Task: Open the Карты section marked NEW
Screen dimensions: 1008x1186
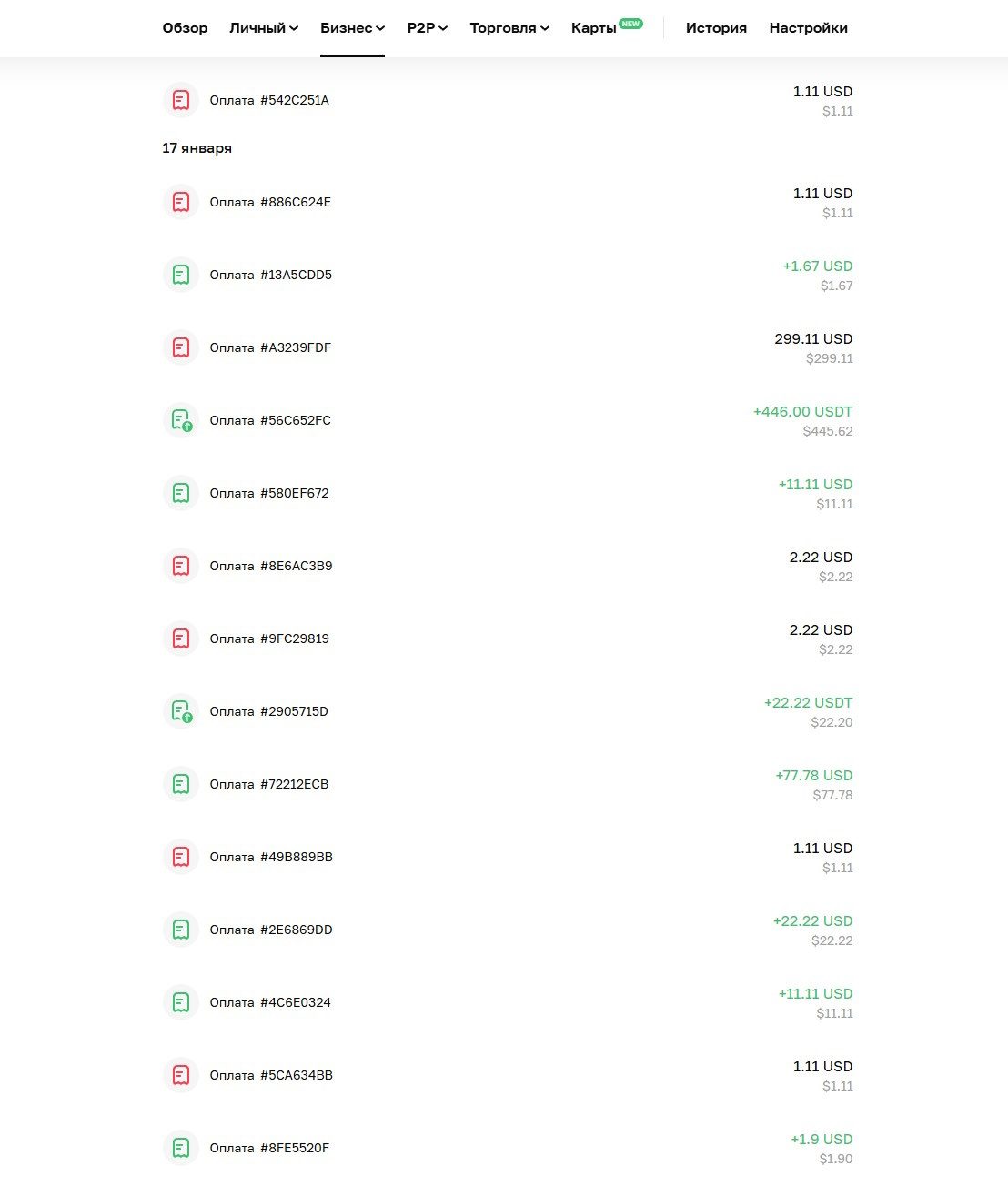Action: tap(594, 28)
